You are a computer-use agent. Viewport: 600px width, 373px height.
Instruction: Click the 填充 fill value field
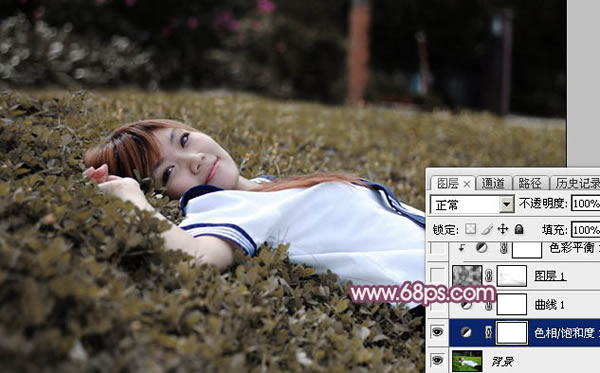coord(585,230)
